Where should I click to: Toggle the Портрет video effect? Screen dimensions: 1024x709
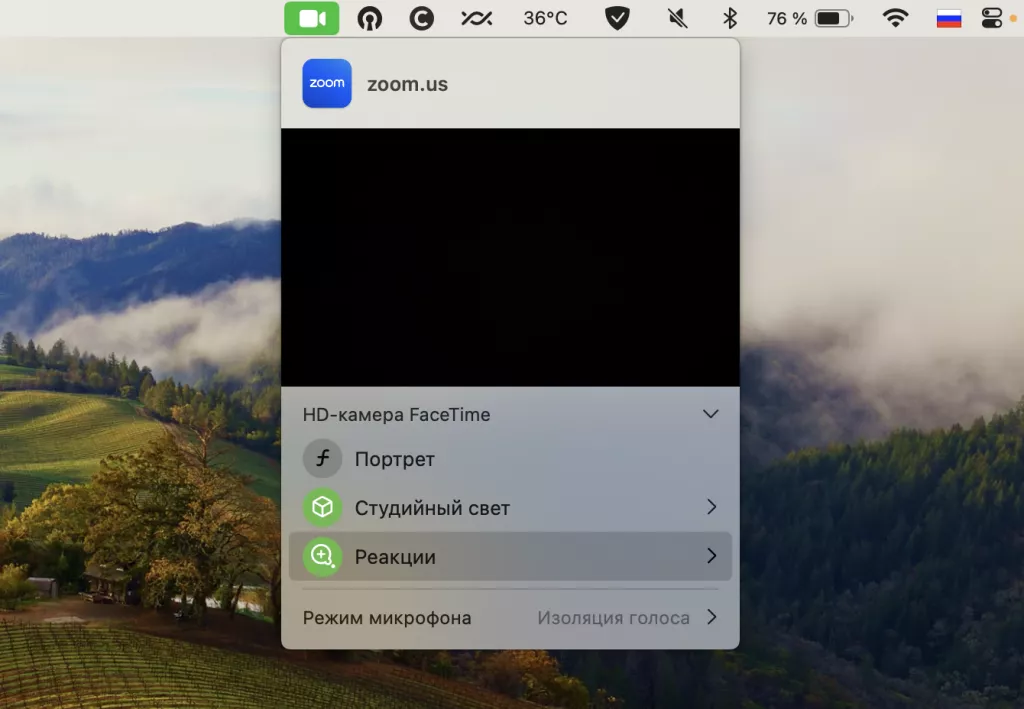(394, 459)
